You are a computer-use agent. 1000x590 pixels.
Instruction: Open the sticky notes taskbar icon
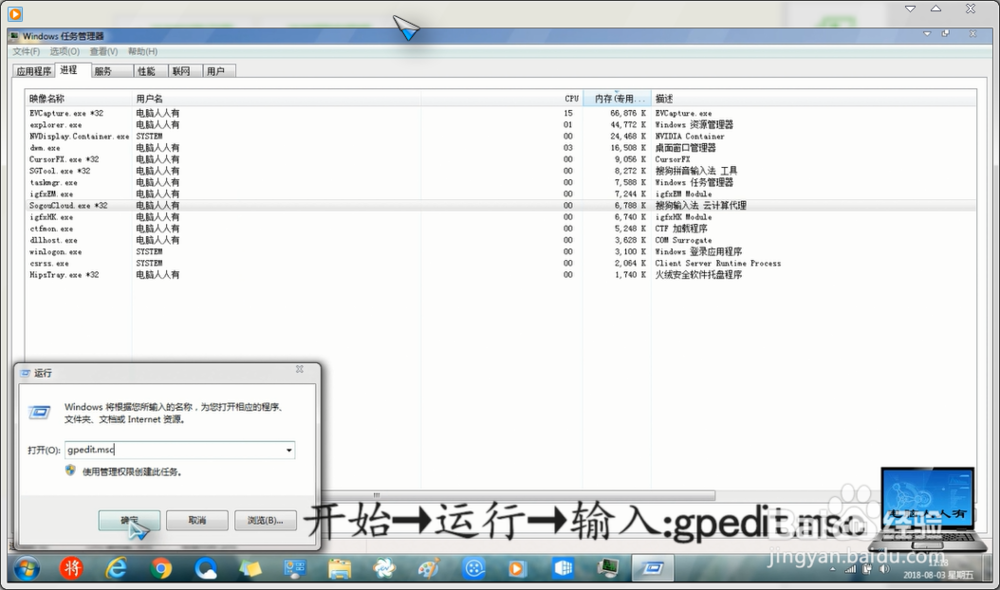[250, 568]
